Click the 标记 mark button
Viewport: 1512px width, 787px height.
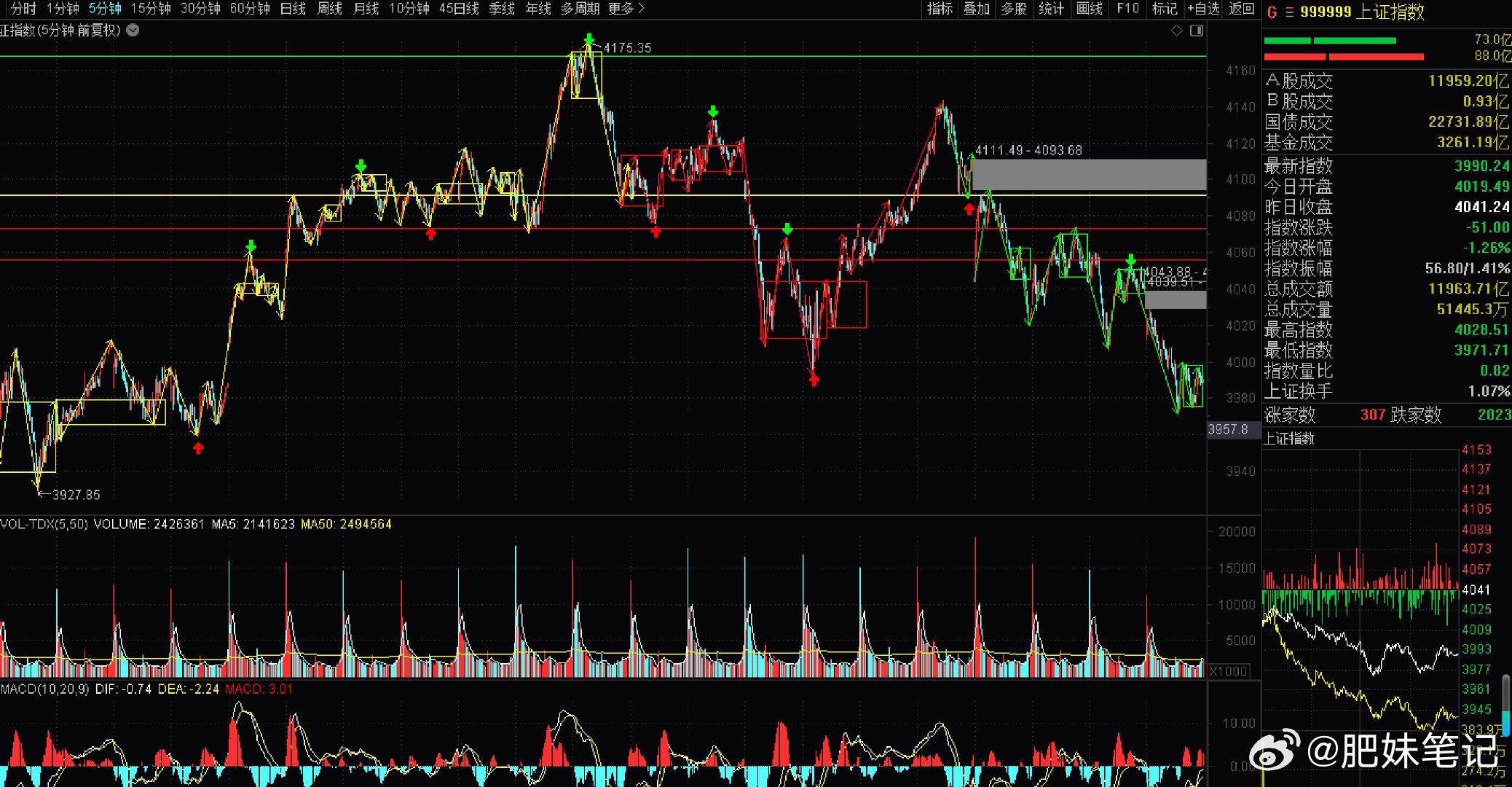point(1165,8)
